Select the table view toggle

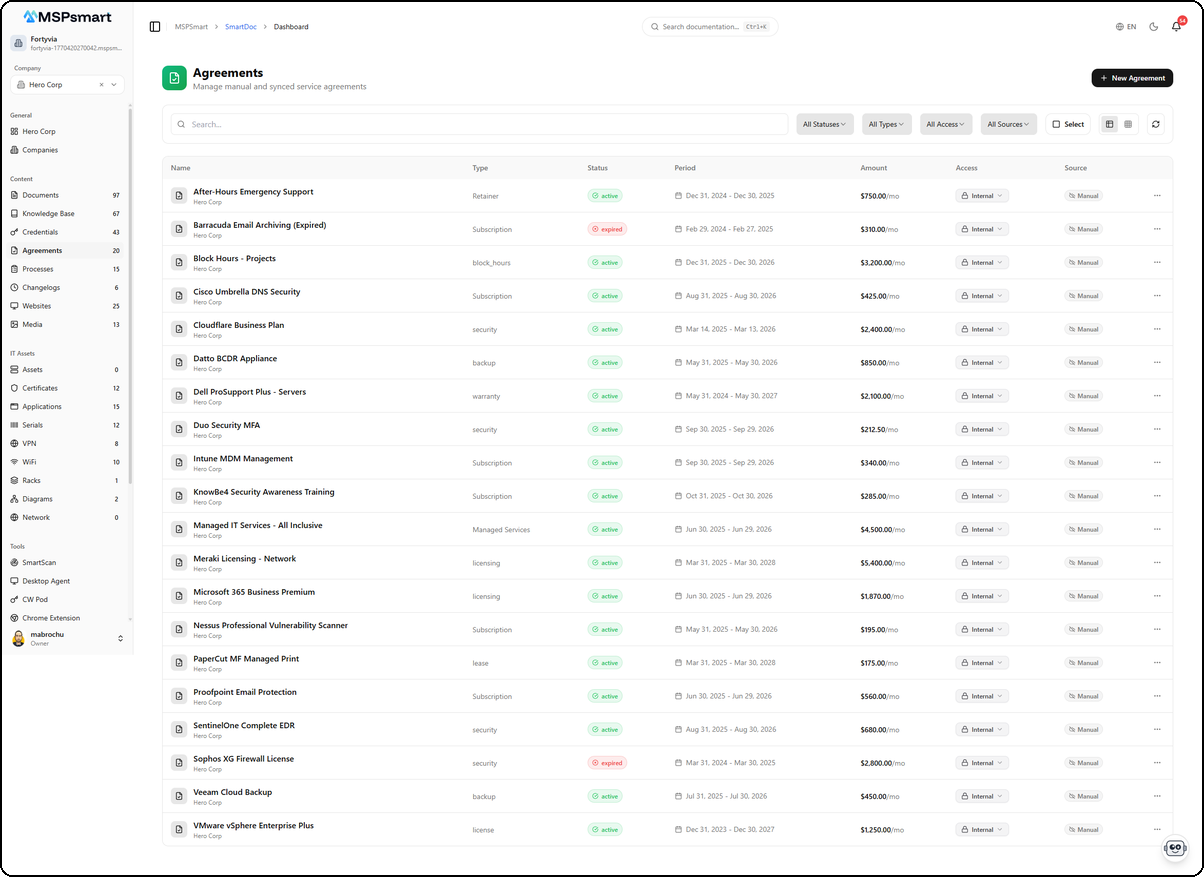click(1109, 124)
